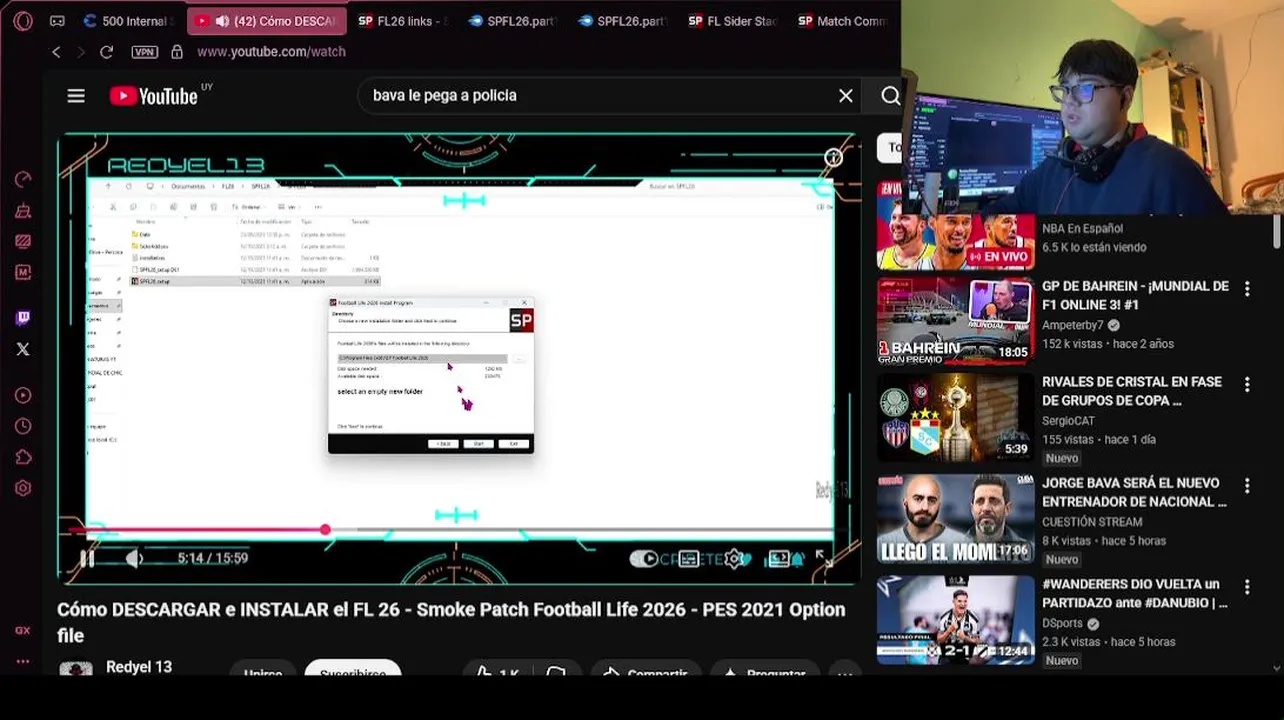Image resolution: width=1284 pixels, height=720 pixels.
Task: View site security padlock info
Action: tap(177, 52)
